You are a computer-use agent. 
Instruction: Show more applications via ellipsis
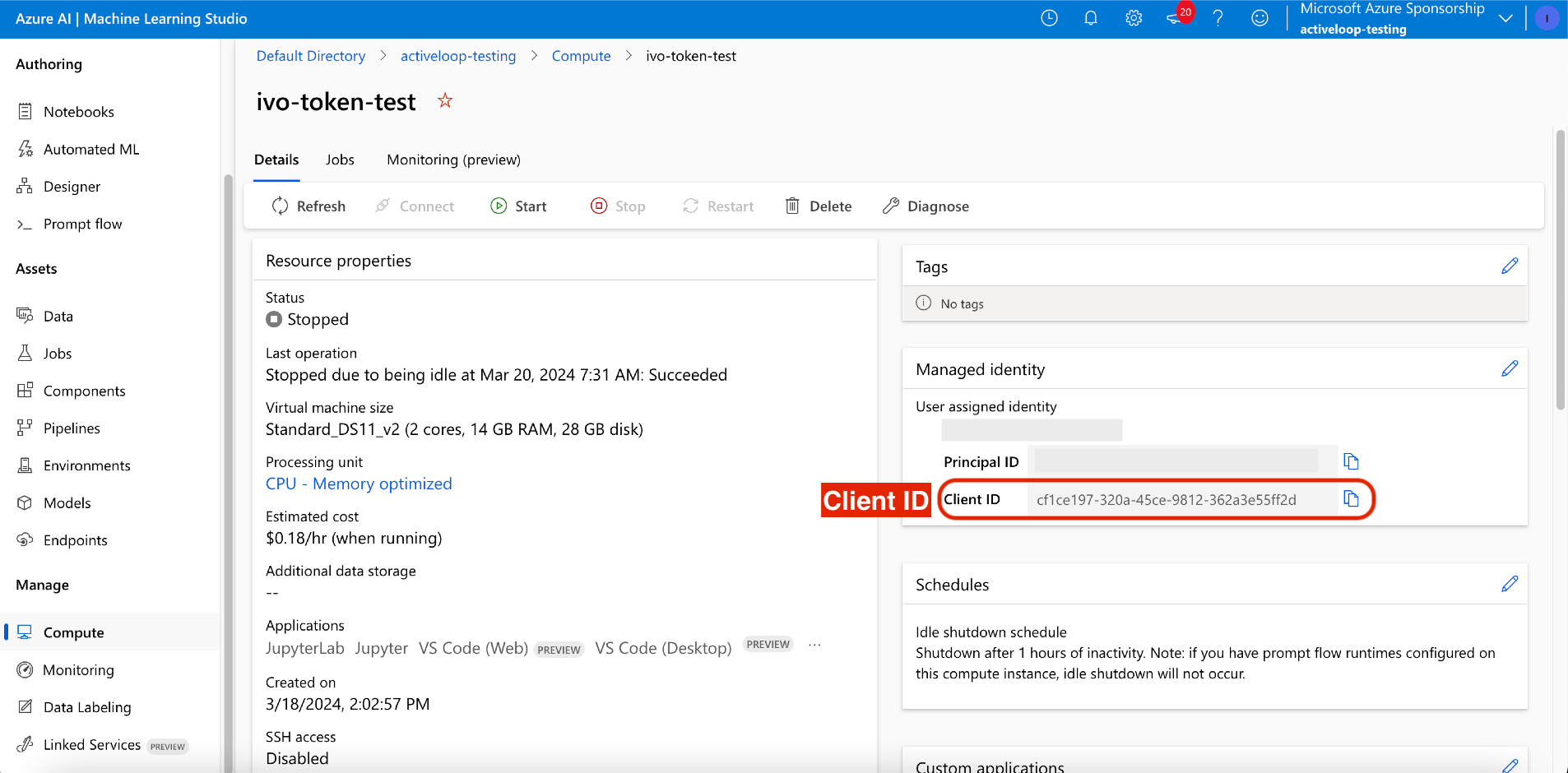[814, 646]
